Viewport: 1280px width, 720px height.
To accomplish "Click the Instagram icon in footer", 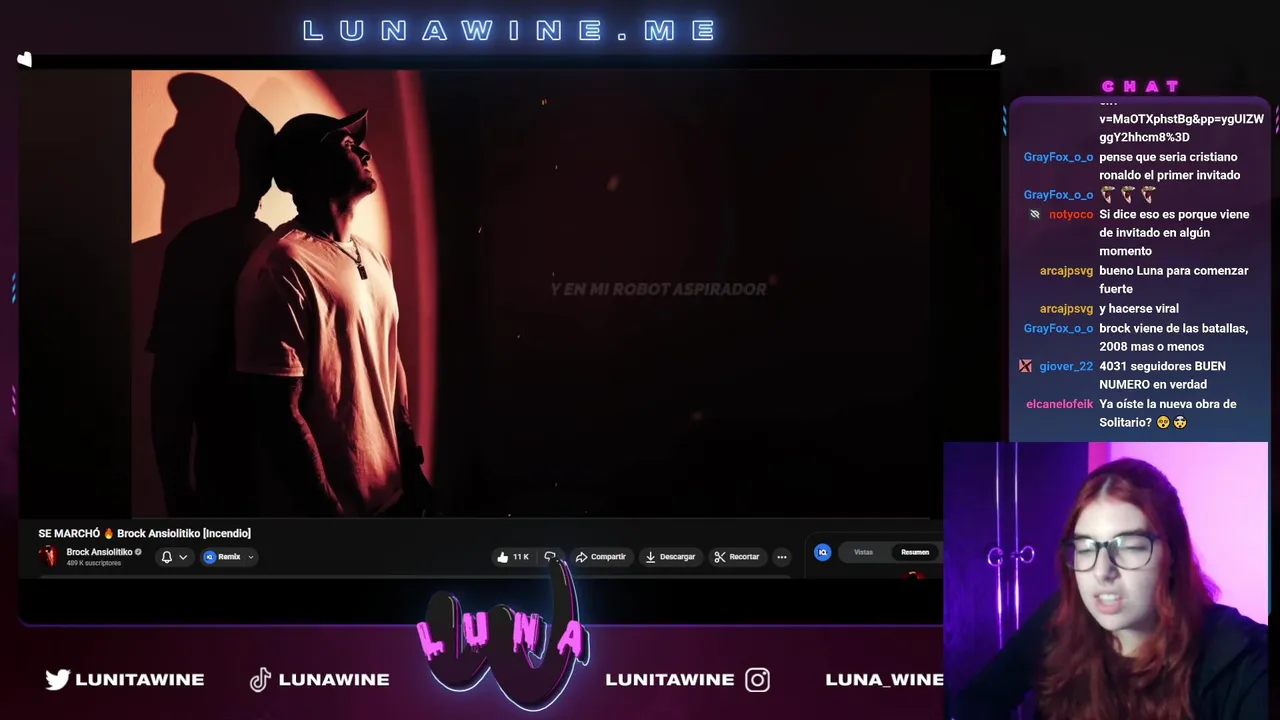I will [757, 680].
